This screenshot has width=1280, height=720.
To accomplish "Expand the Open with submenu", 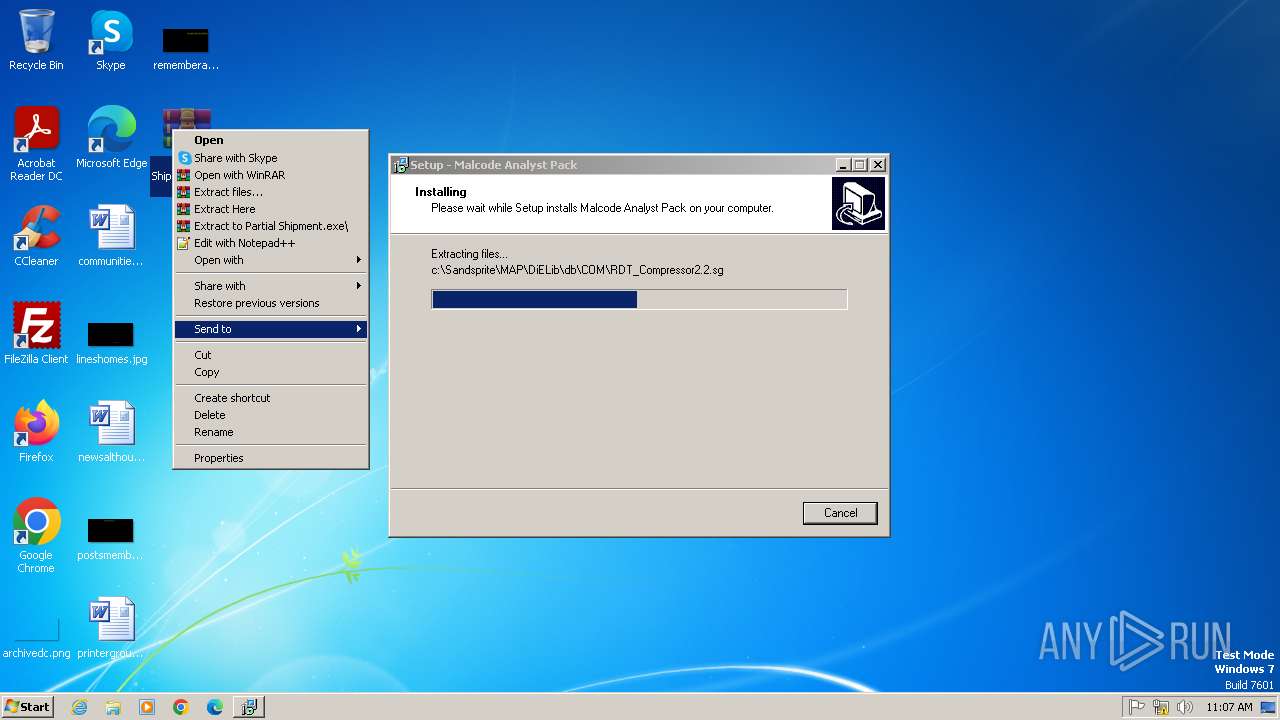I will 271,260.
